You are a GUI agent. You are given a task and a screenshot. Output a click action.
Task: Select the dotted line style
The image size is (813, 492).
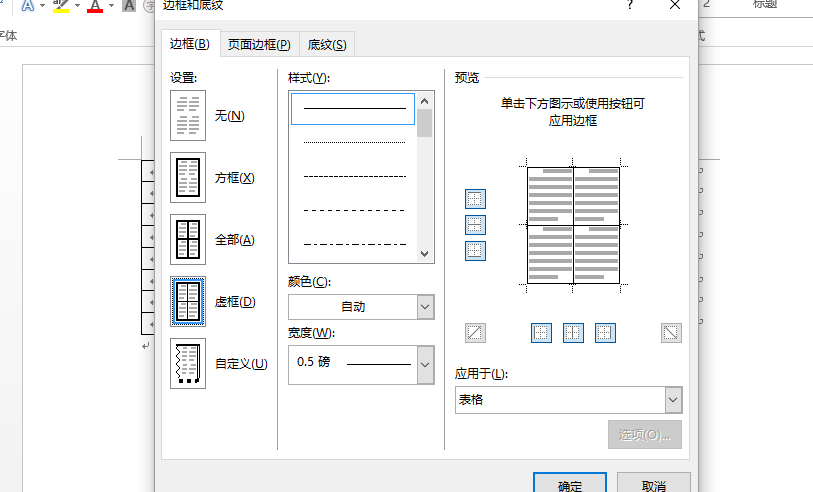point(354,142)
